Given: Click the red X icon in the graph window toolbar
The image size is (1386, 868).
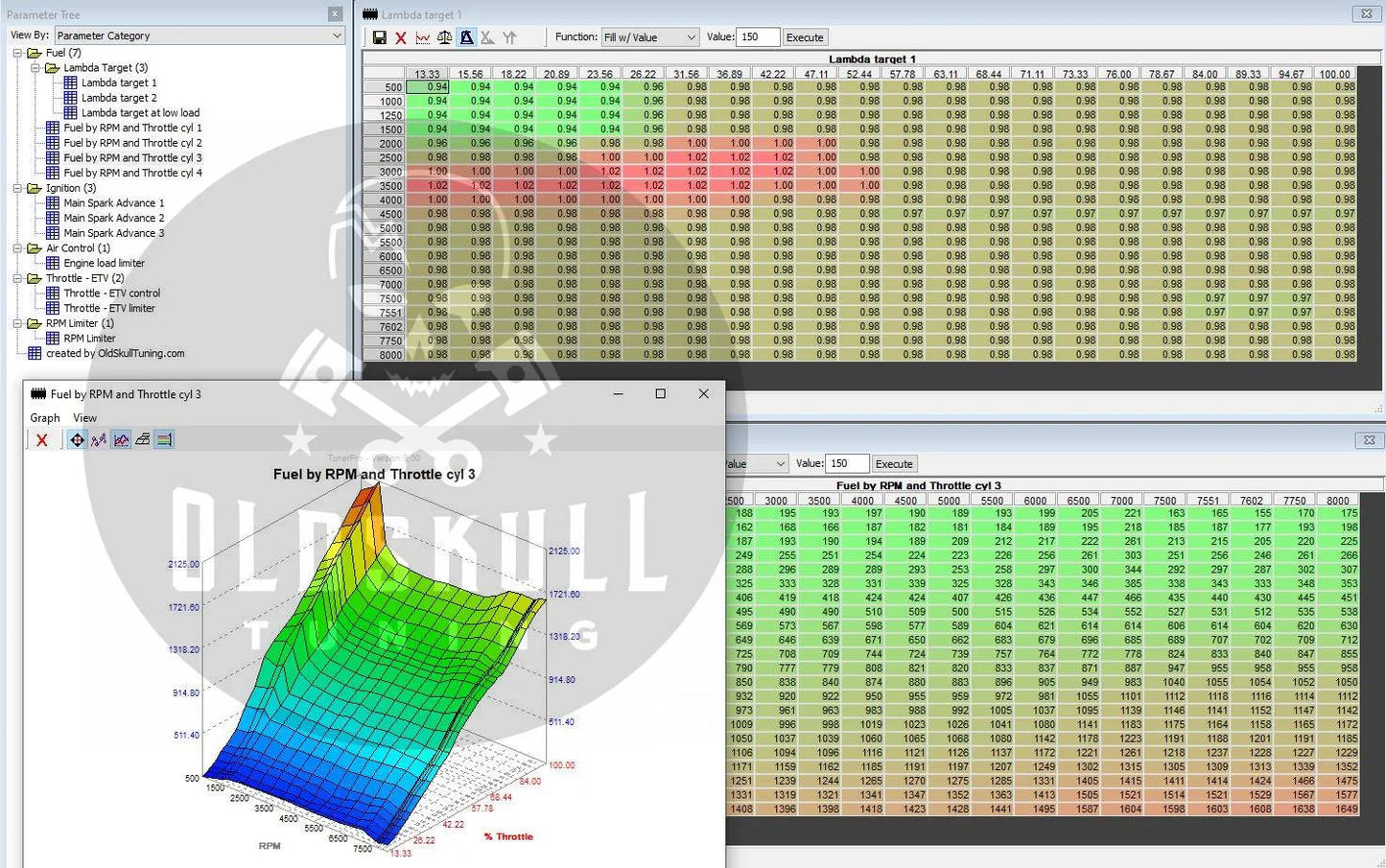Looking at the screenshot, I should 41,440.
